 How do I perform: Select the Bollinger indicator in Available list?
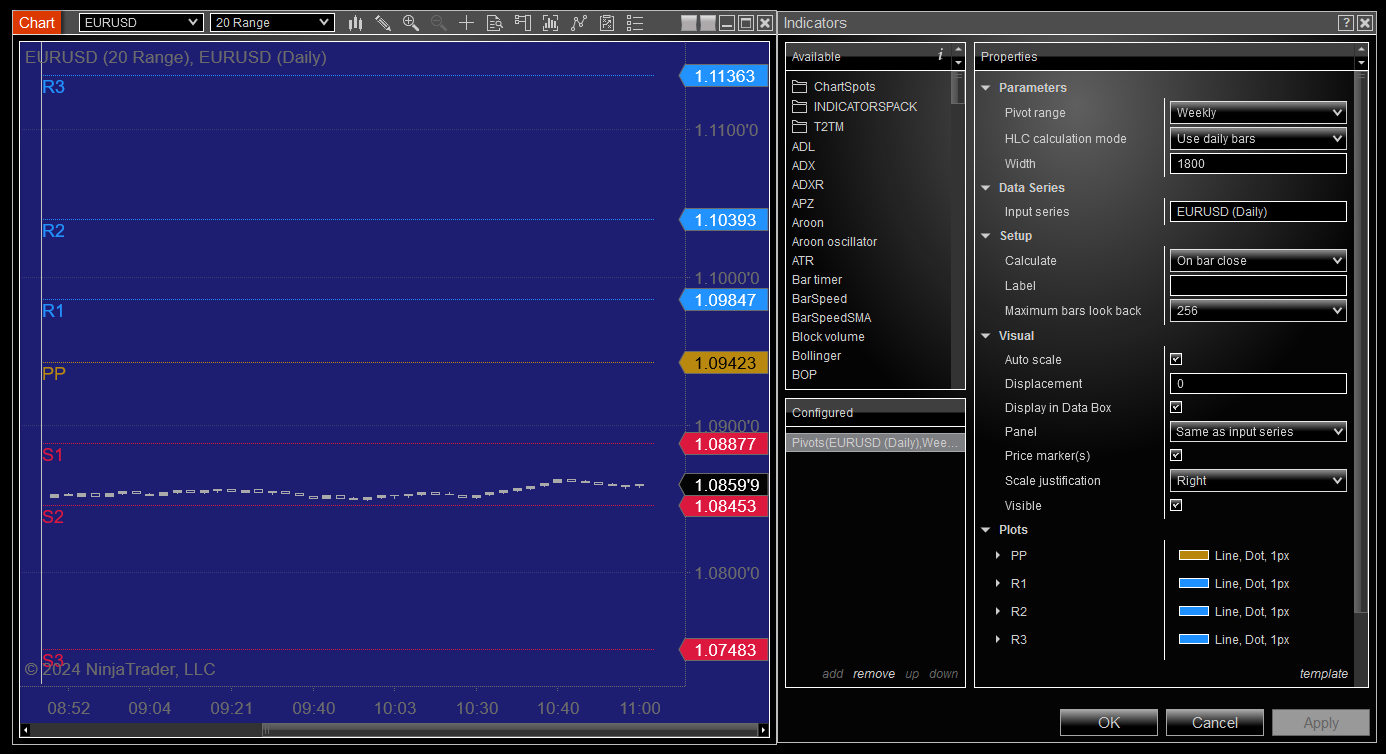(816, 356)
